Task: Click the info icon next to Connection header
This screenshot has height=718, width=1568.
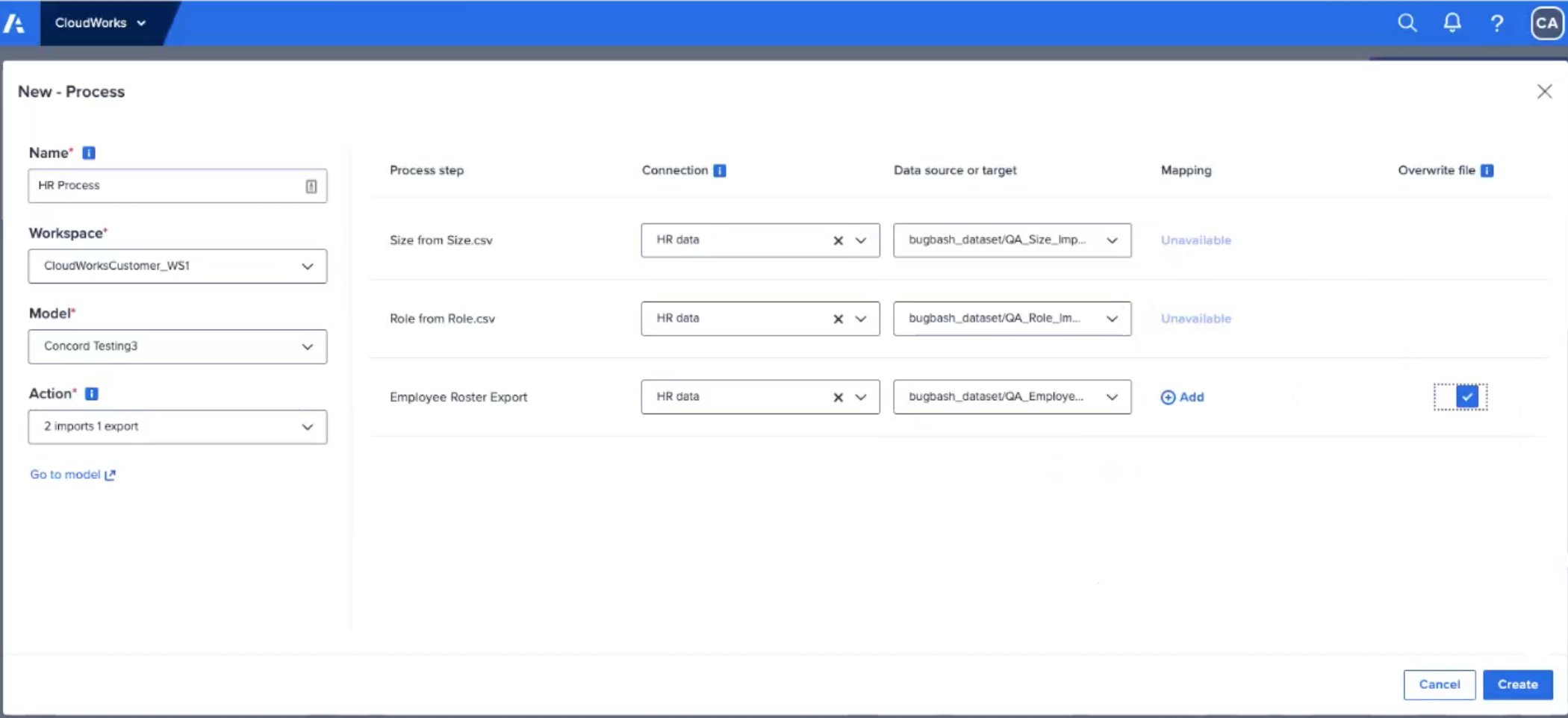Action: [x=719, y=170]
